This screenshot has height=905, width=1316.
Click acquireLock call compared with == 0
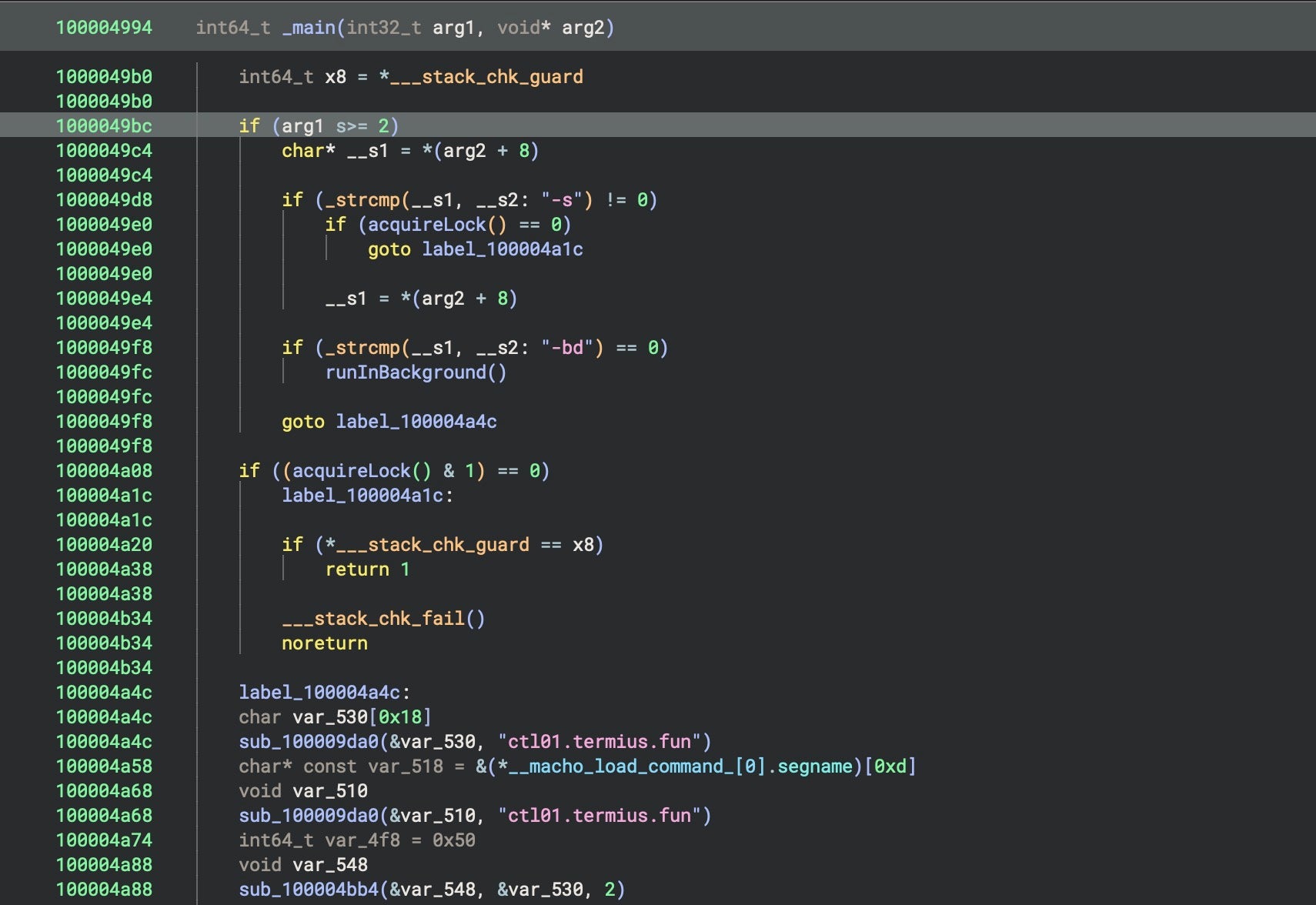(x=426, y=225)
